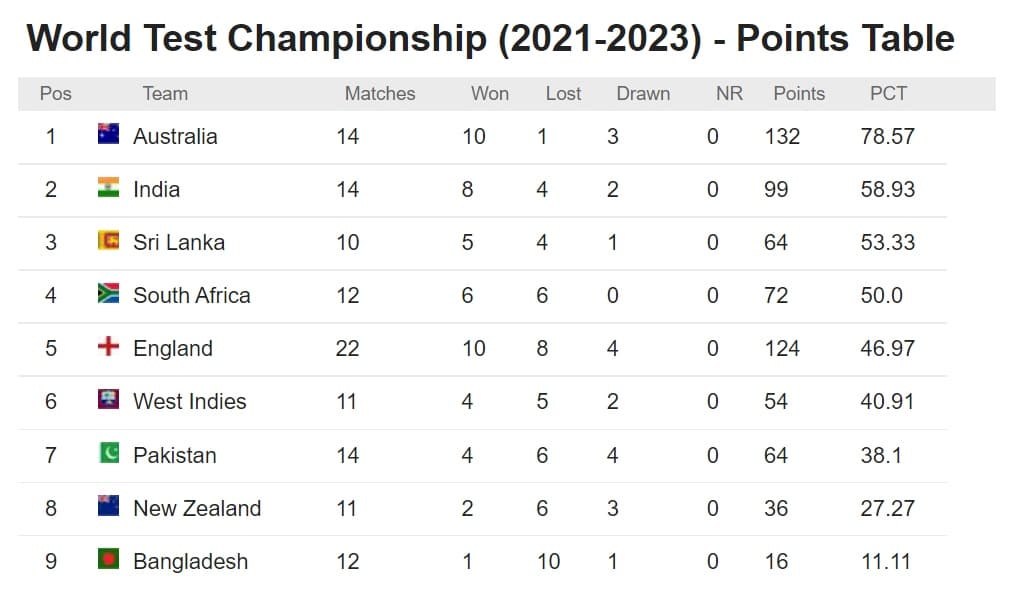Open the India team name
The width and height of the screenshot is (1013, 615).
tap(157, 189)
